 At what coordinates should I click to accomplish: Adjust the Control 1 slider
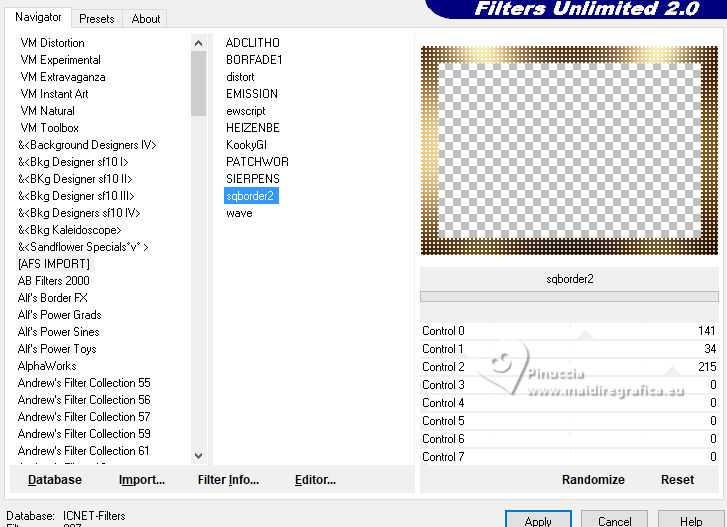(569, 349)
